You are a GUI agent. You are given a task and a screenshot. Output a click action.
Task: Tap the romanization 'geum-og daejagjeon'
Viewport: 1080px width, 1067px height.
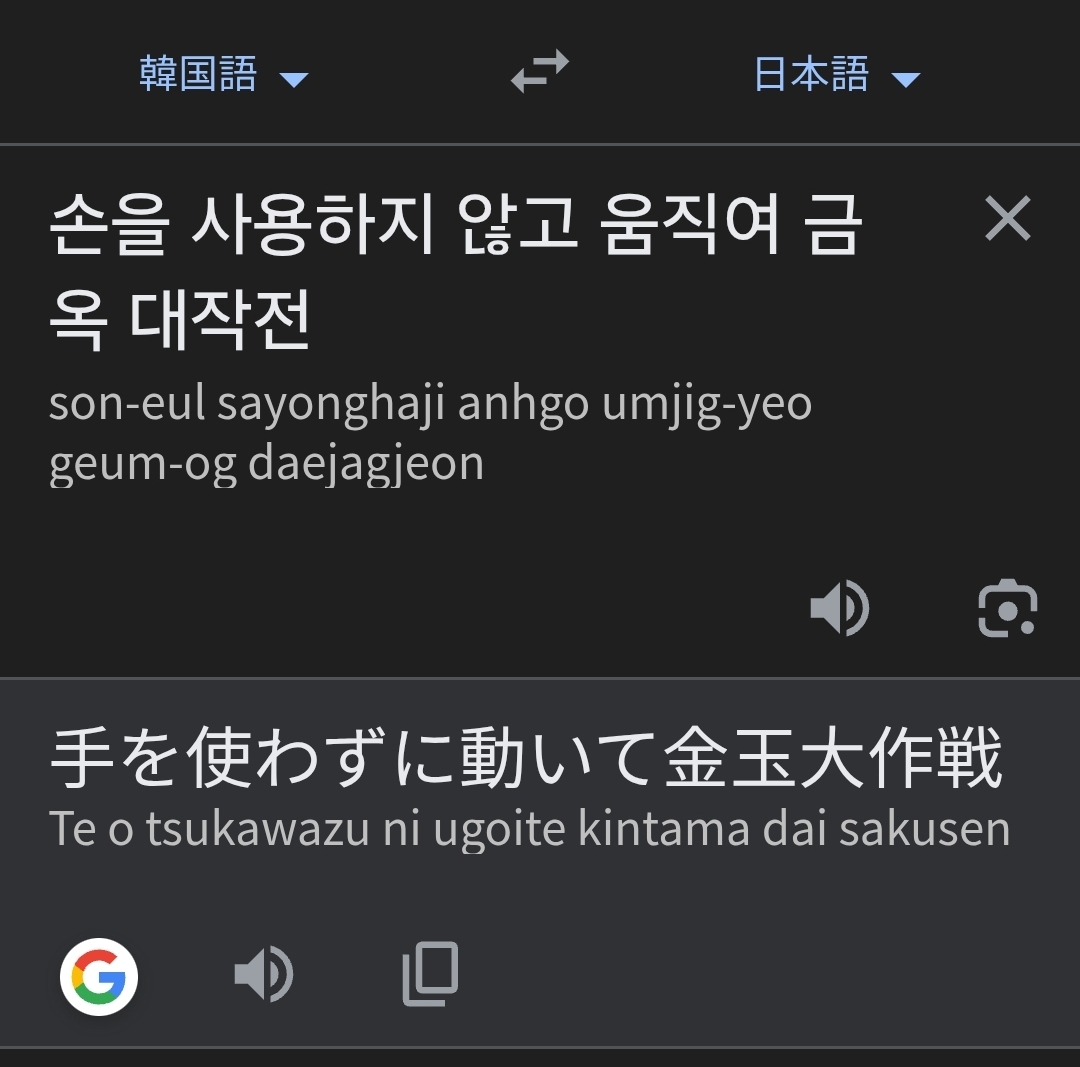pos(267,464)
